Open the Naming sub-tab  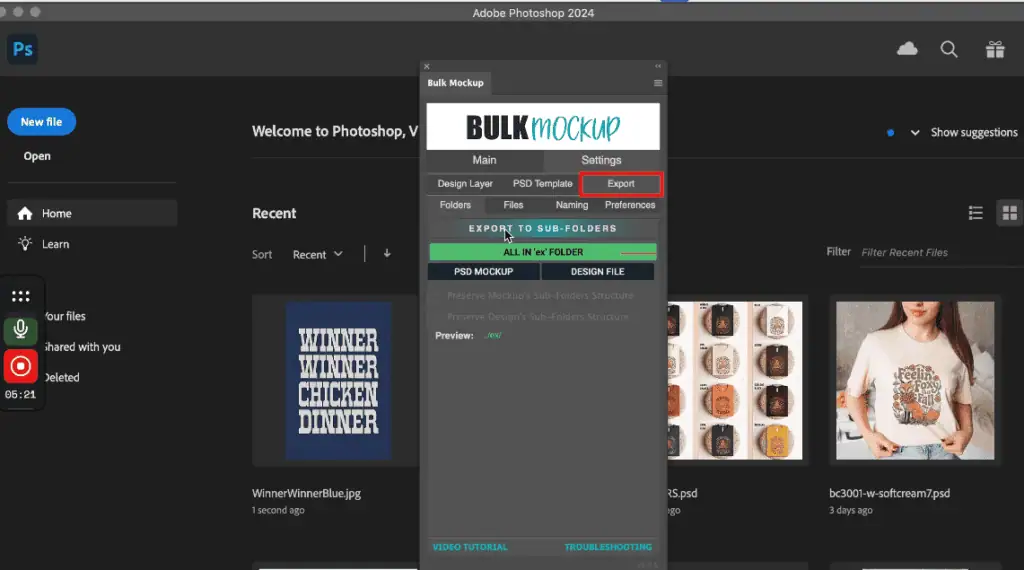coord(572,205)
